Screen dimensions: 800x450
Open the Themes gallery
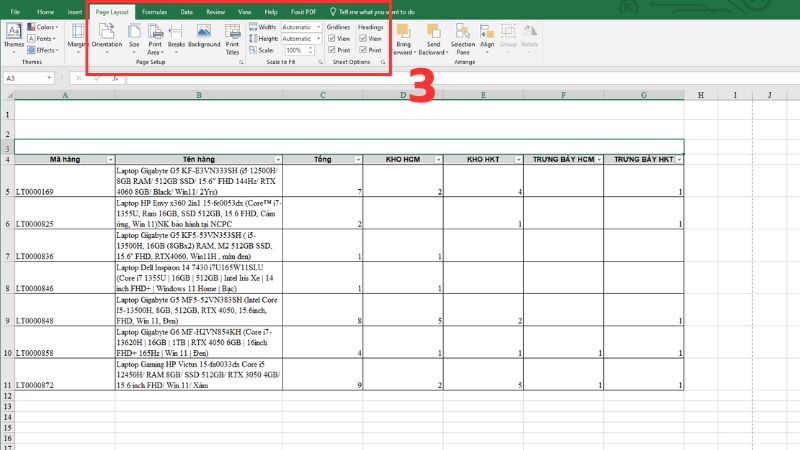pyautogui.click(x=13, y=38)
